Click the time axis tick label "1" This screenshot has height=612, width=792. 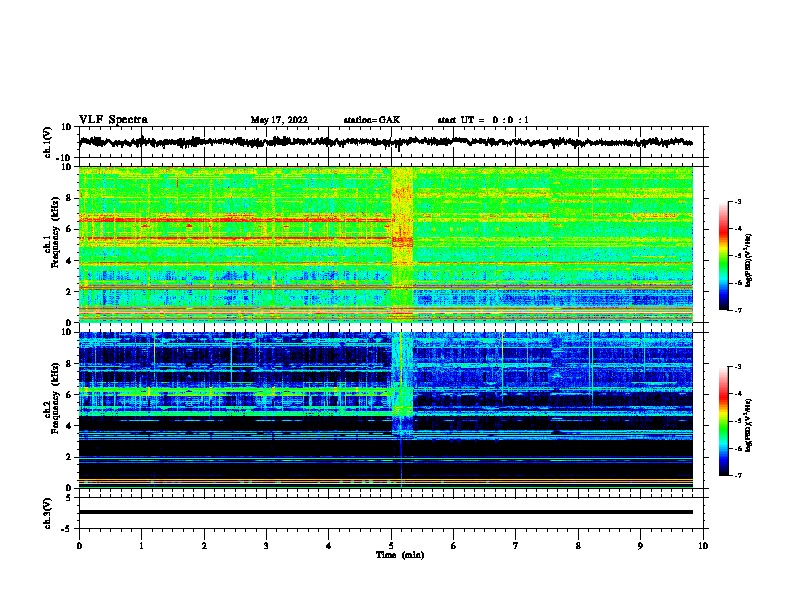[x=141, y=546]
